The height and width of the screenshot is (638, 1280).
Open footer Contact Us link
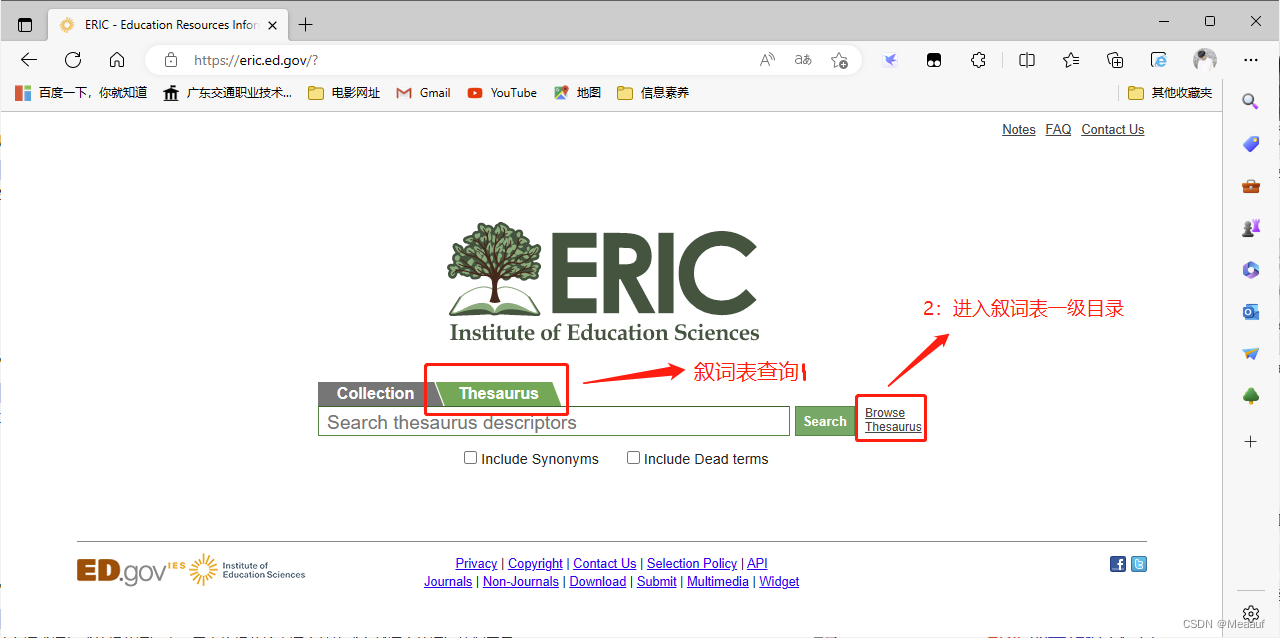click(x=605, y=564)
